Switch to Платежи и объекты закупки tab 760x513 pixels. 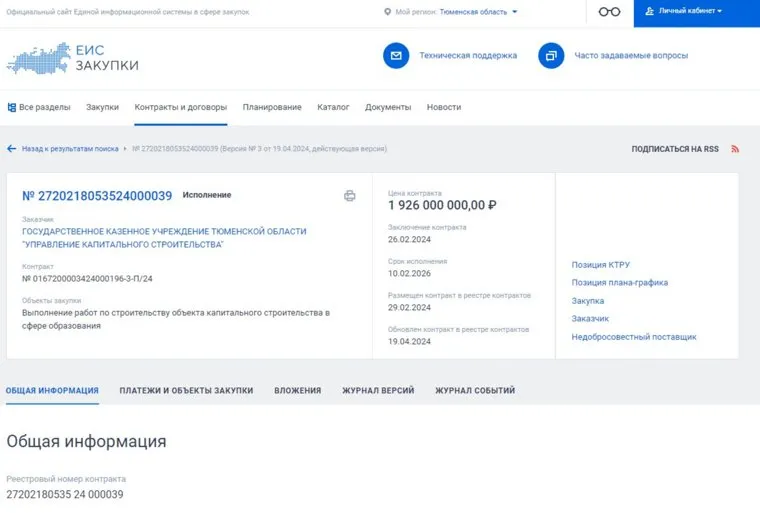186,390
